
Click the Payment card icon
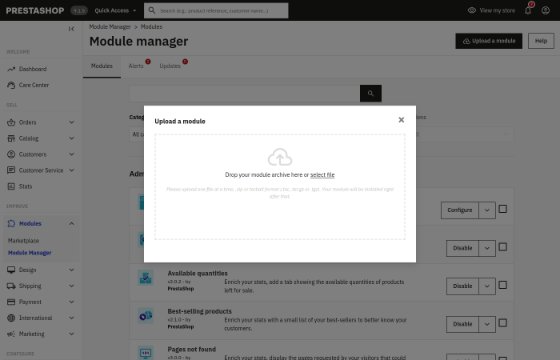(11, 302)
